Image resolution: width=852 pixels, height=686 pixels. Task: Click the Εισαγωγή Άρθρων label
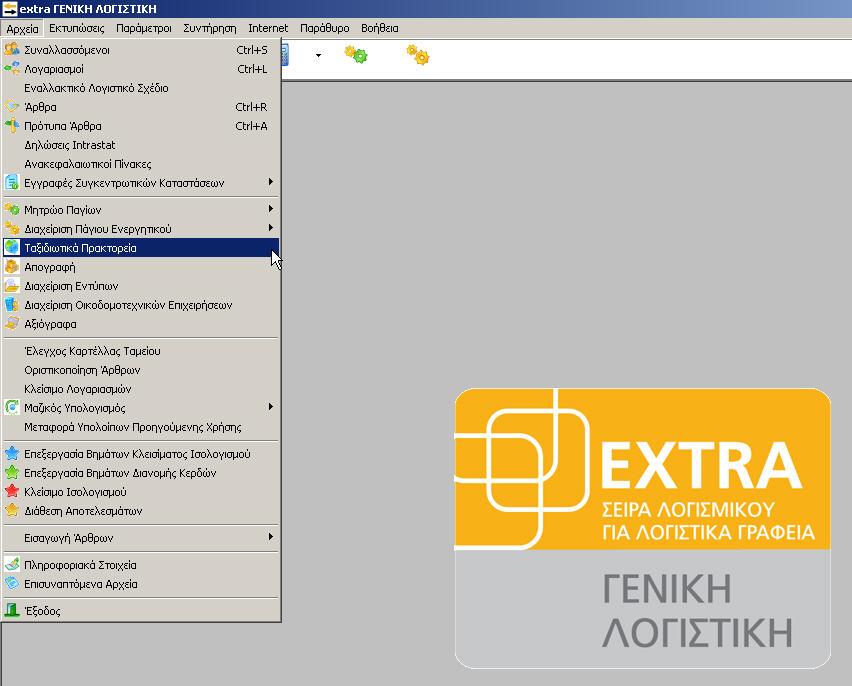(x=69, y=538)
